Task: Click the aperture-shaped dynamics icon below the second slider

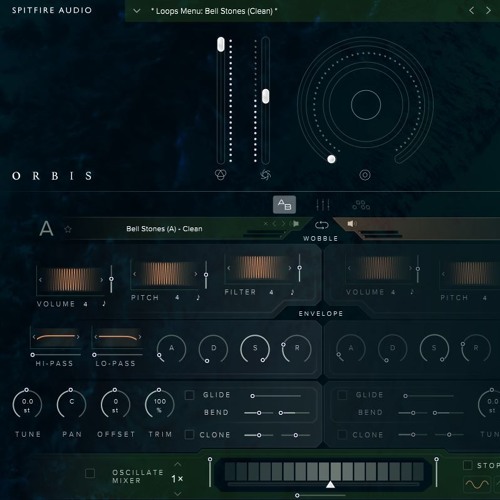Action: click(x=265, y=175)
